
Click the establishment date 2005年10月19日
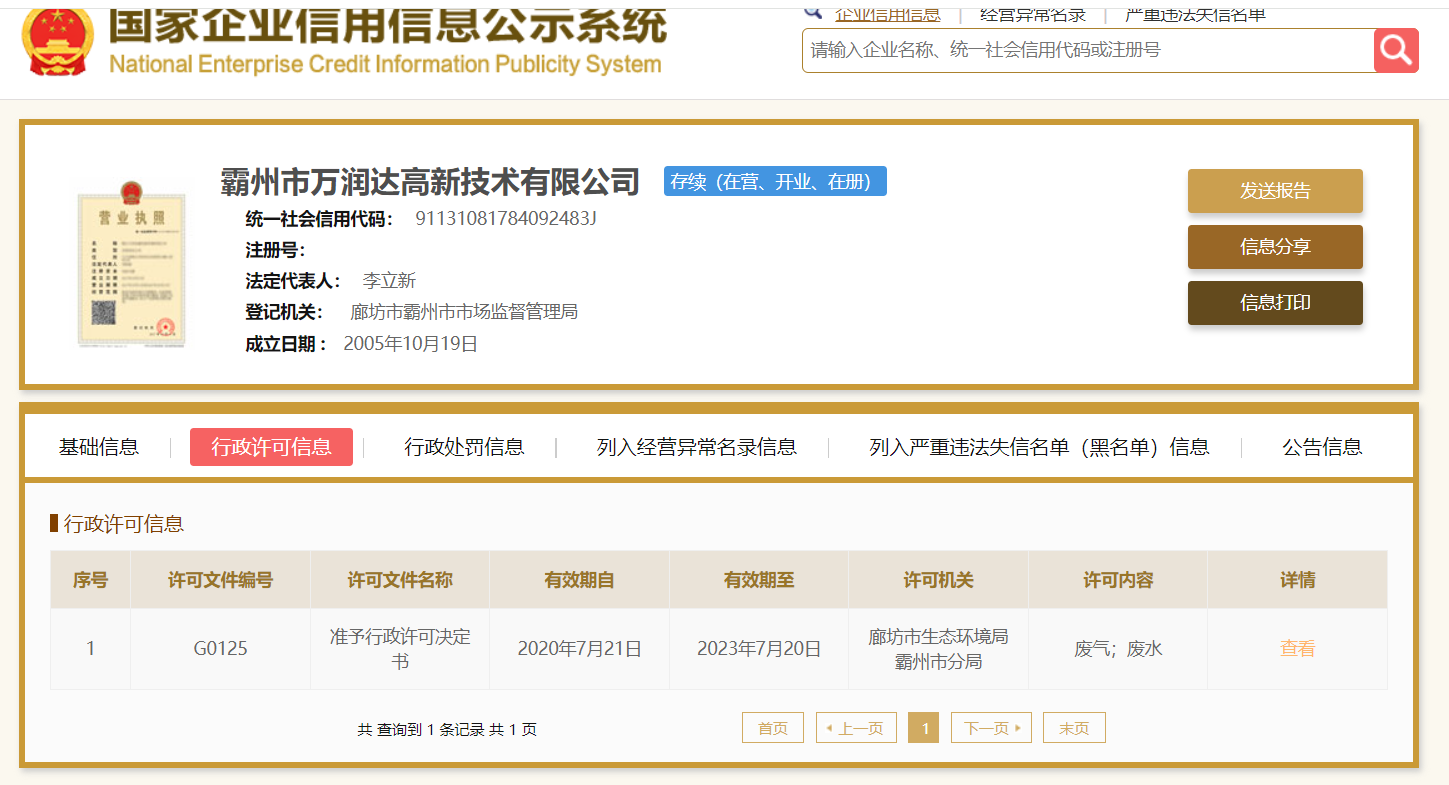[x=410, y=344]
